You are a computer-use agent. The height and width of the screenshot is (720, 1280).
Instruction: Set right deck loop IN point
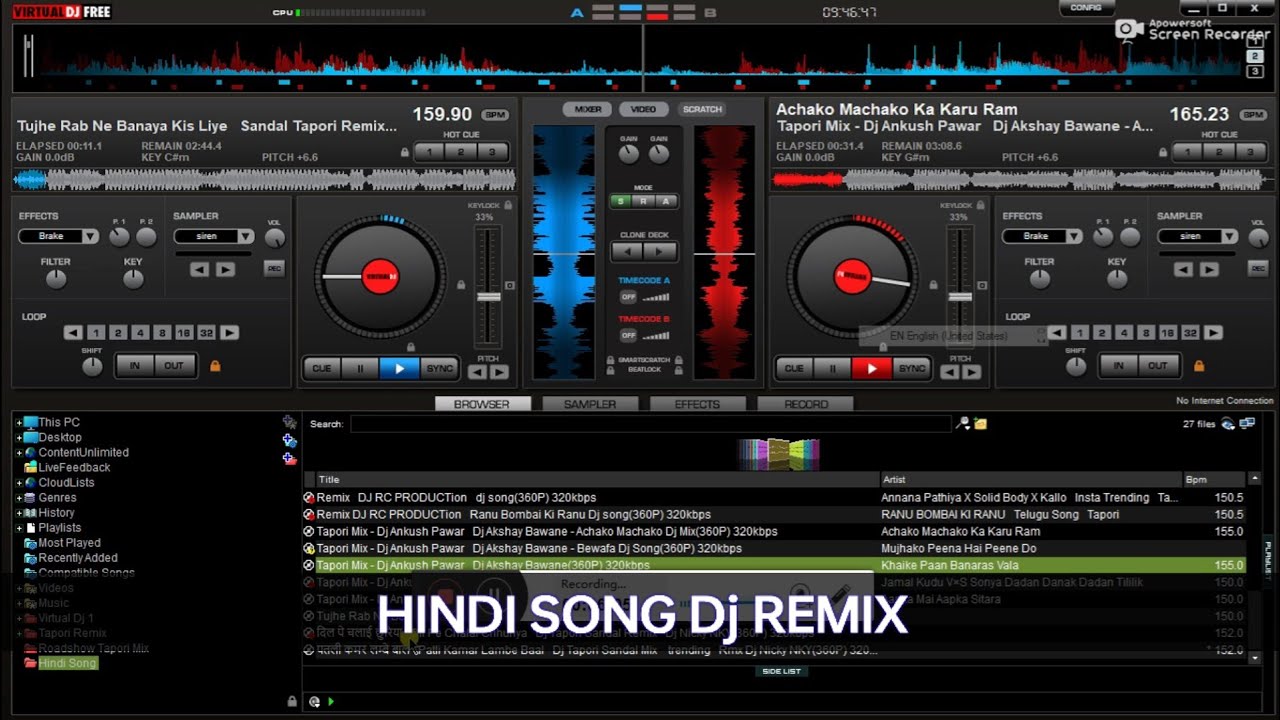coord(1119,366)
